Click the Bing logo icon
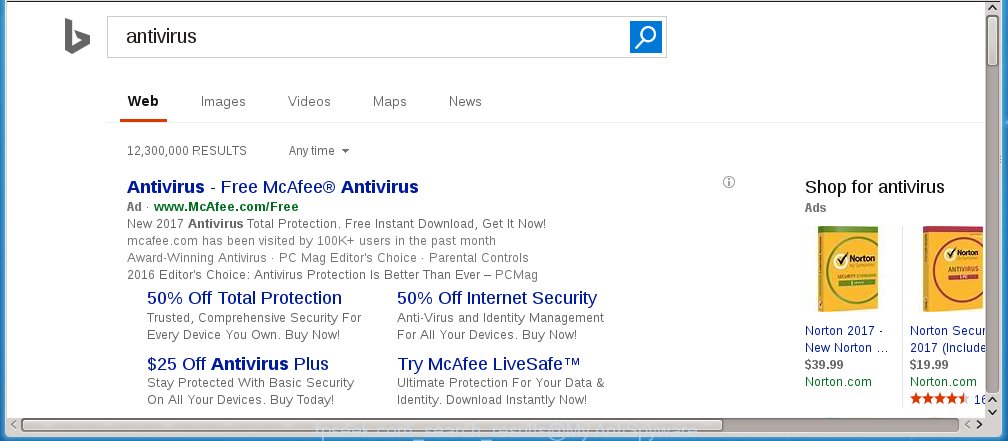The height and width of the screenshot is (441, 1008). [77, 36]
